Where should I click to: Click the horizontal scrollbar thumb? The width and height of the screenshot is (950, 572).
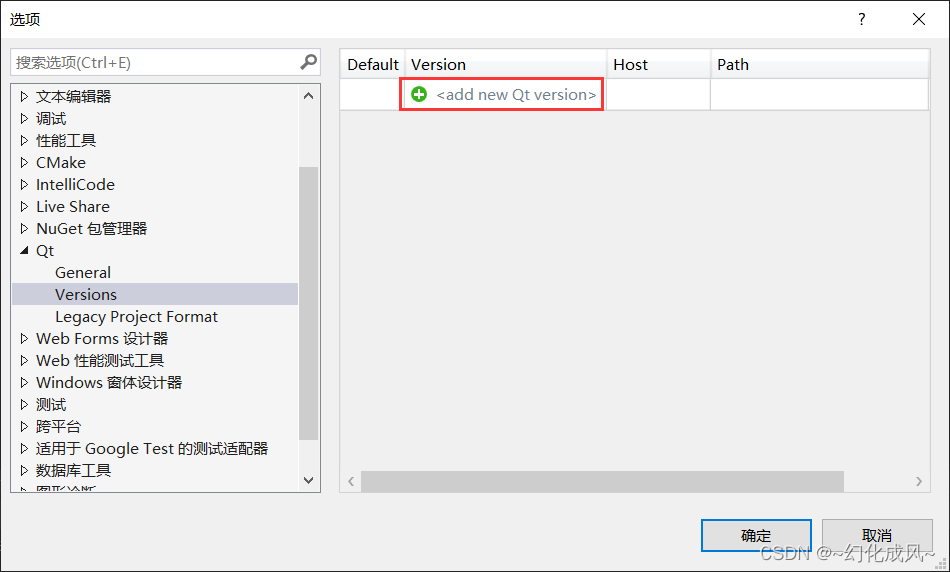[x=602, y=481]
